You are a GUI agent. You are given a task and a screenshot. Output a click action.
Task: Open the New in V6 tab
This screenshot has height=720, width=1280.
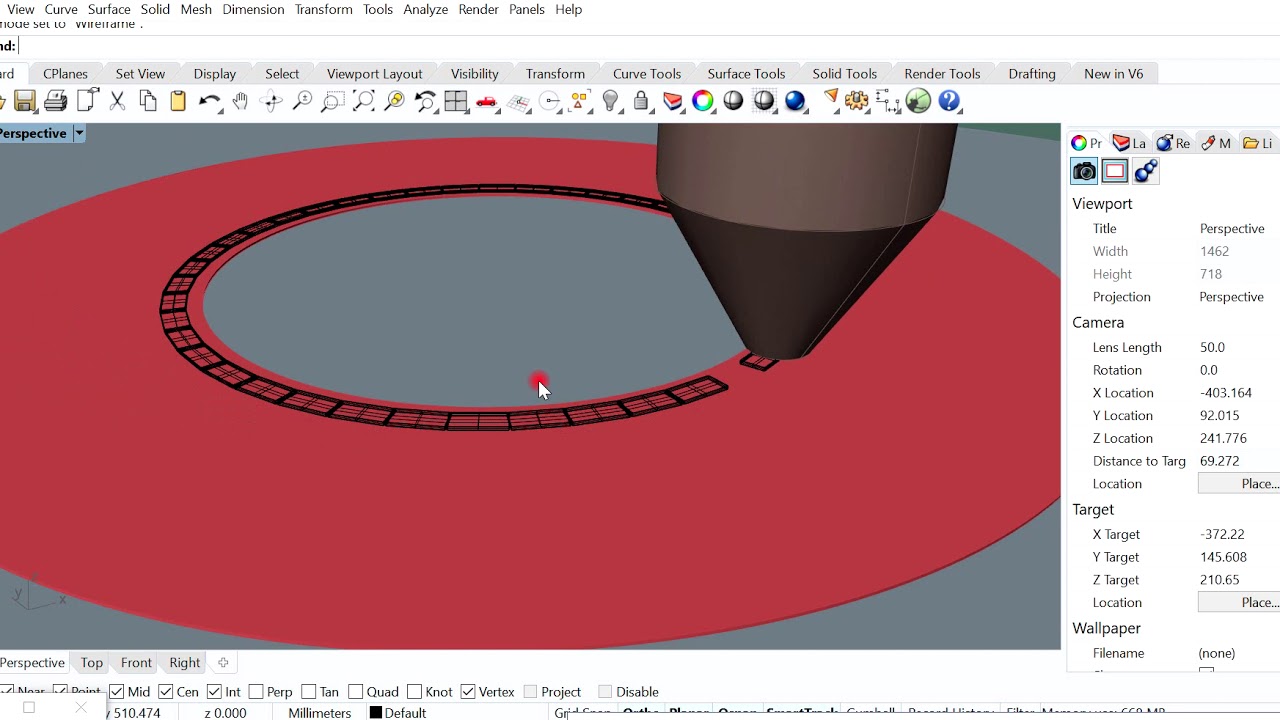pyautogui.click(x=1113, y=74)
